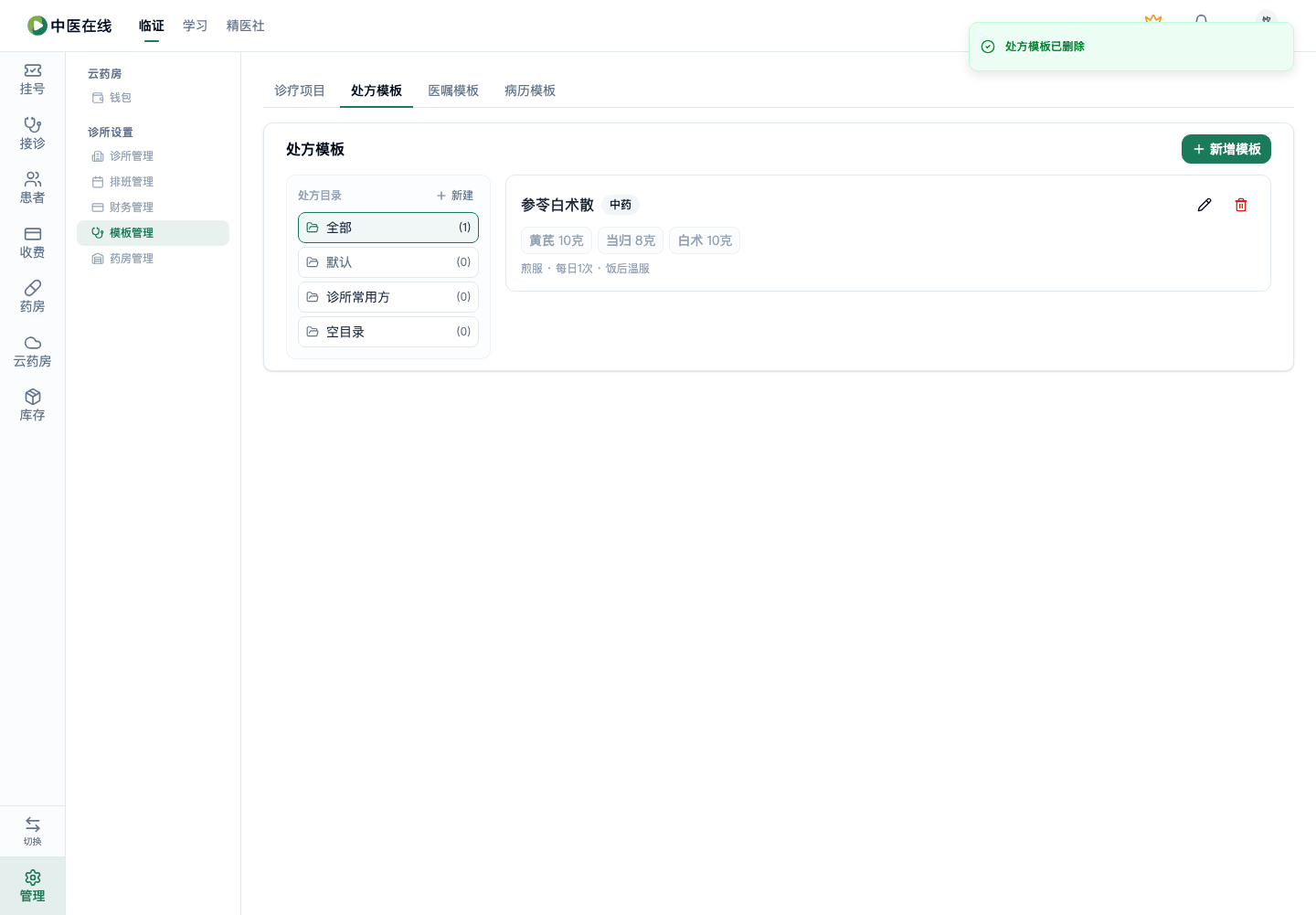The width and height of the screenshot is (1316, 915).
Task: Select the 全部 folder in 处方目录
Action: [388, 228]
